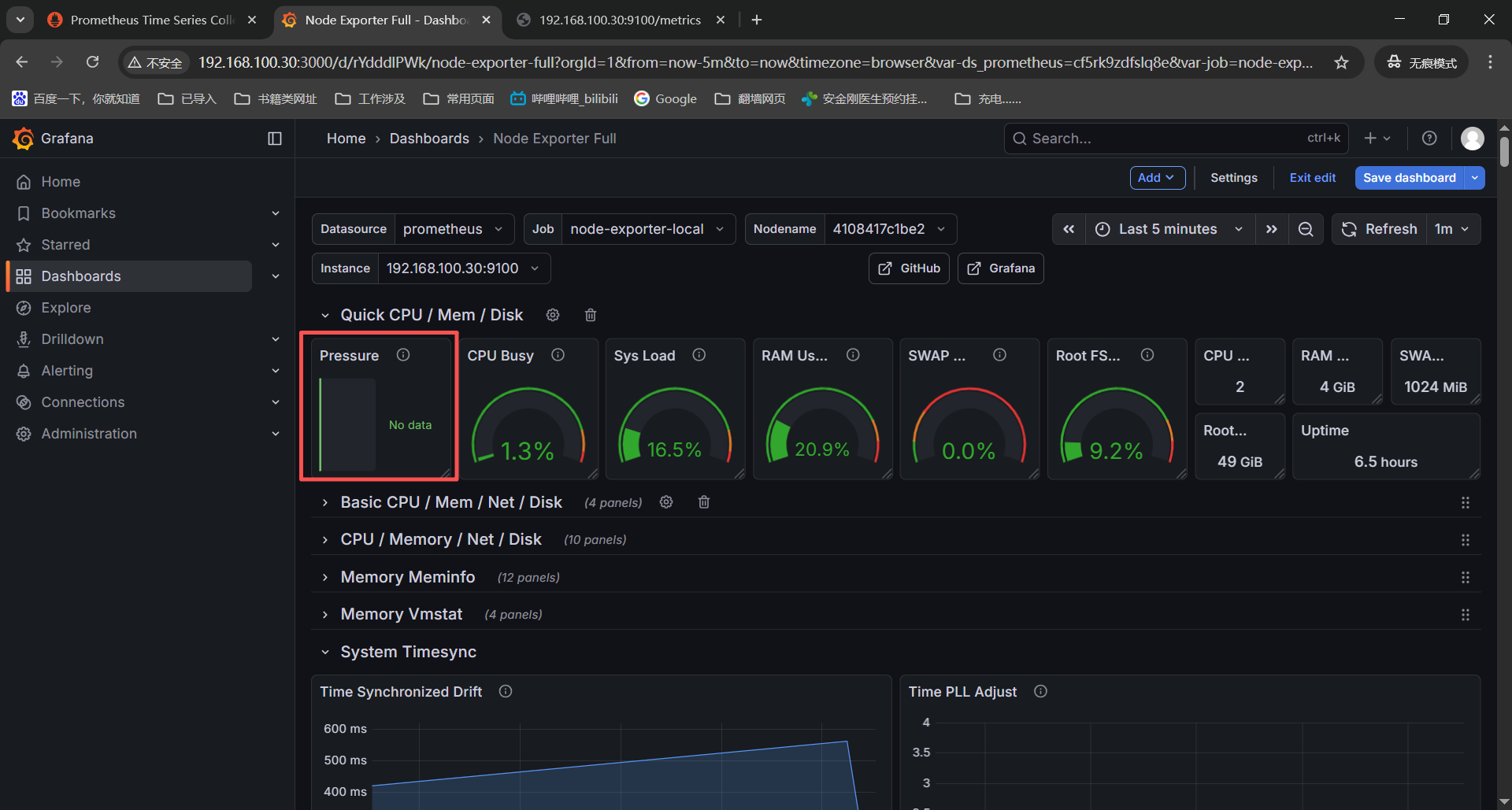1512x810 pixels.
Task: Reload the browser page
Action: click(92, 62)
